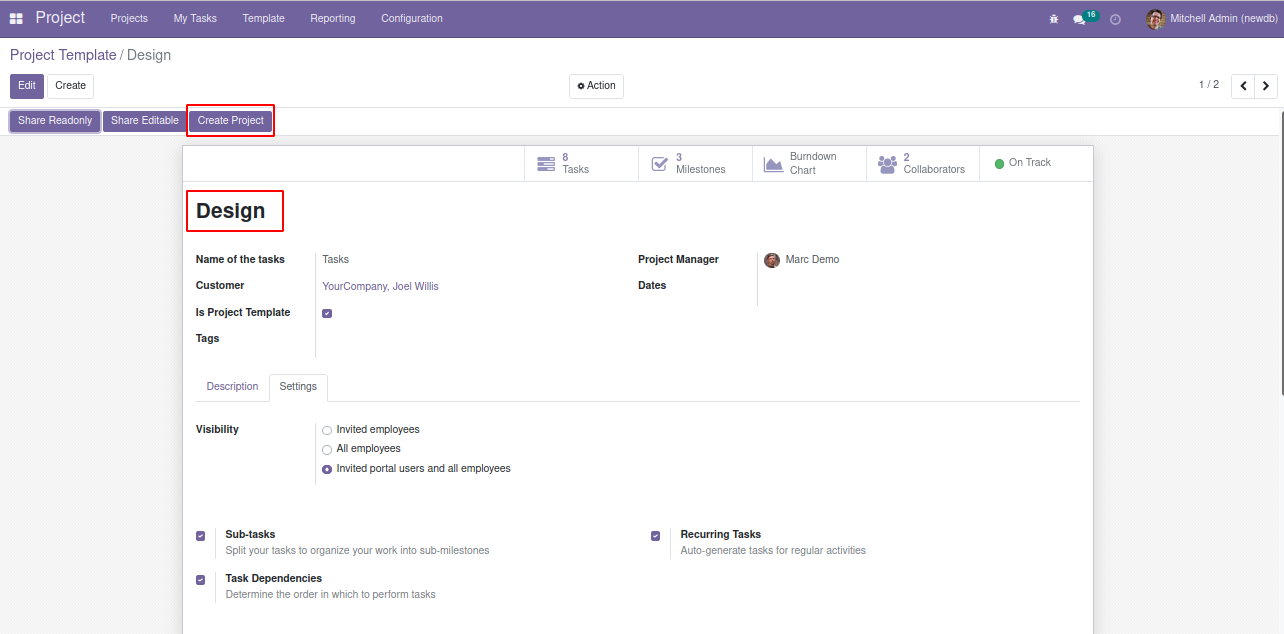Click the Milestones checkmark icon
Screen dimensions: 1284x634
(x=660, y=164)
